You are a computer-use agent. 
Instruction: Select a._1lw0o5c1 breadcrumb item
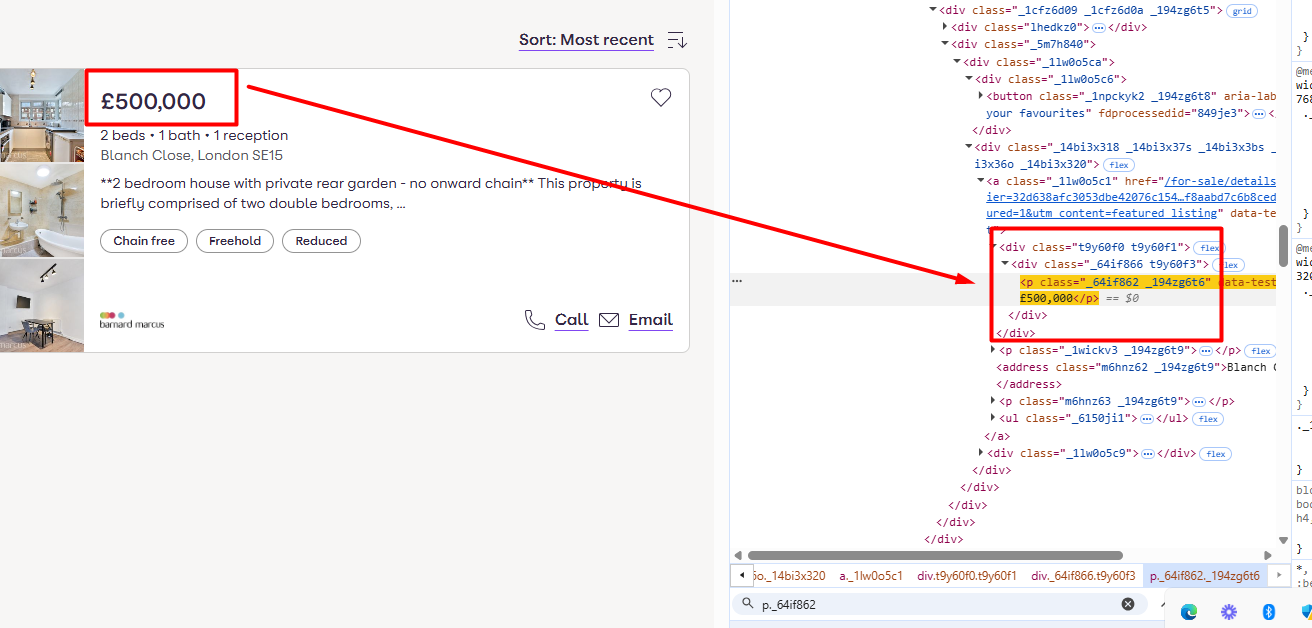(869, 576)
